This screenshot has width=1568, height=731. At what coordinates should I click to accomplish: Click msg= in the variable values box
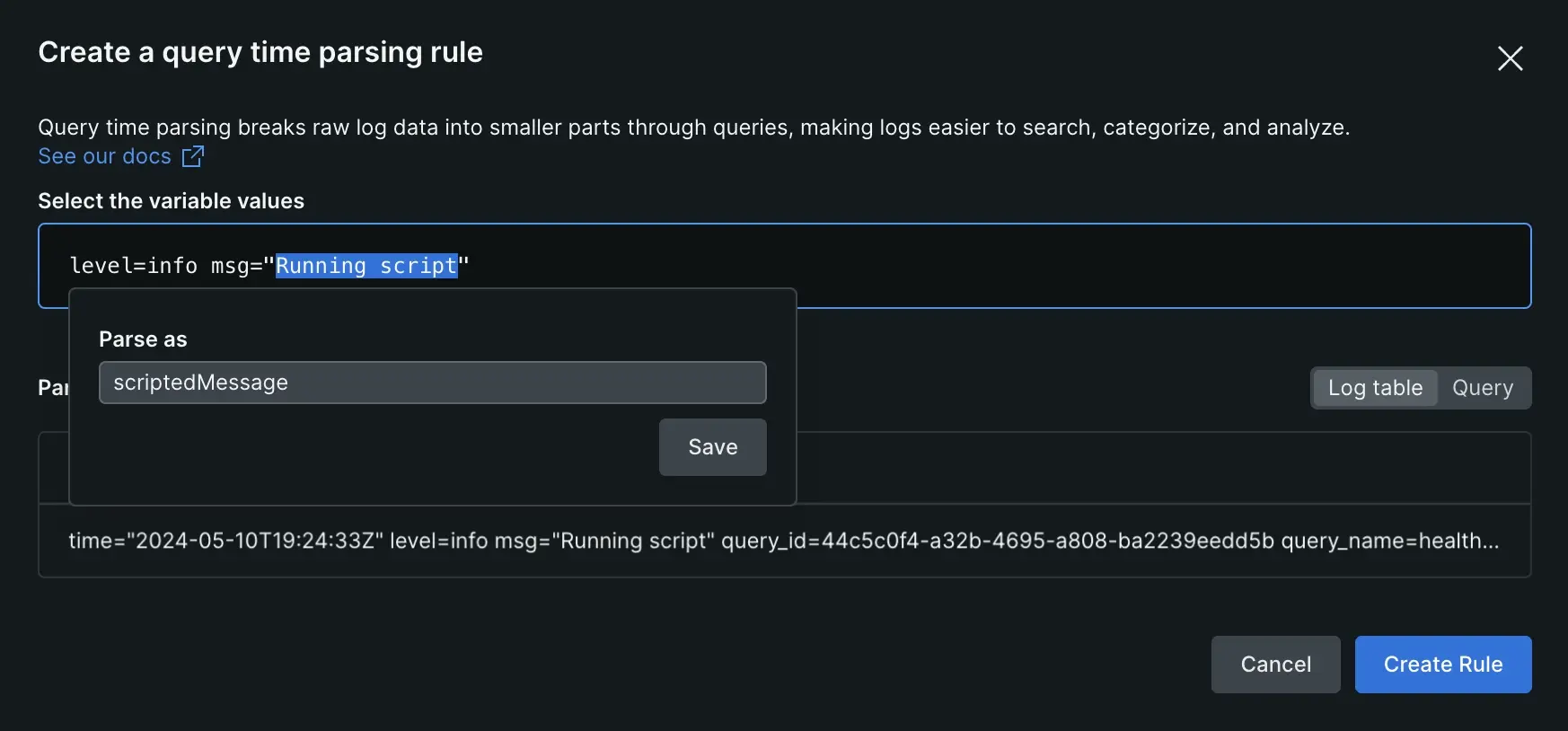(236, 266)
